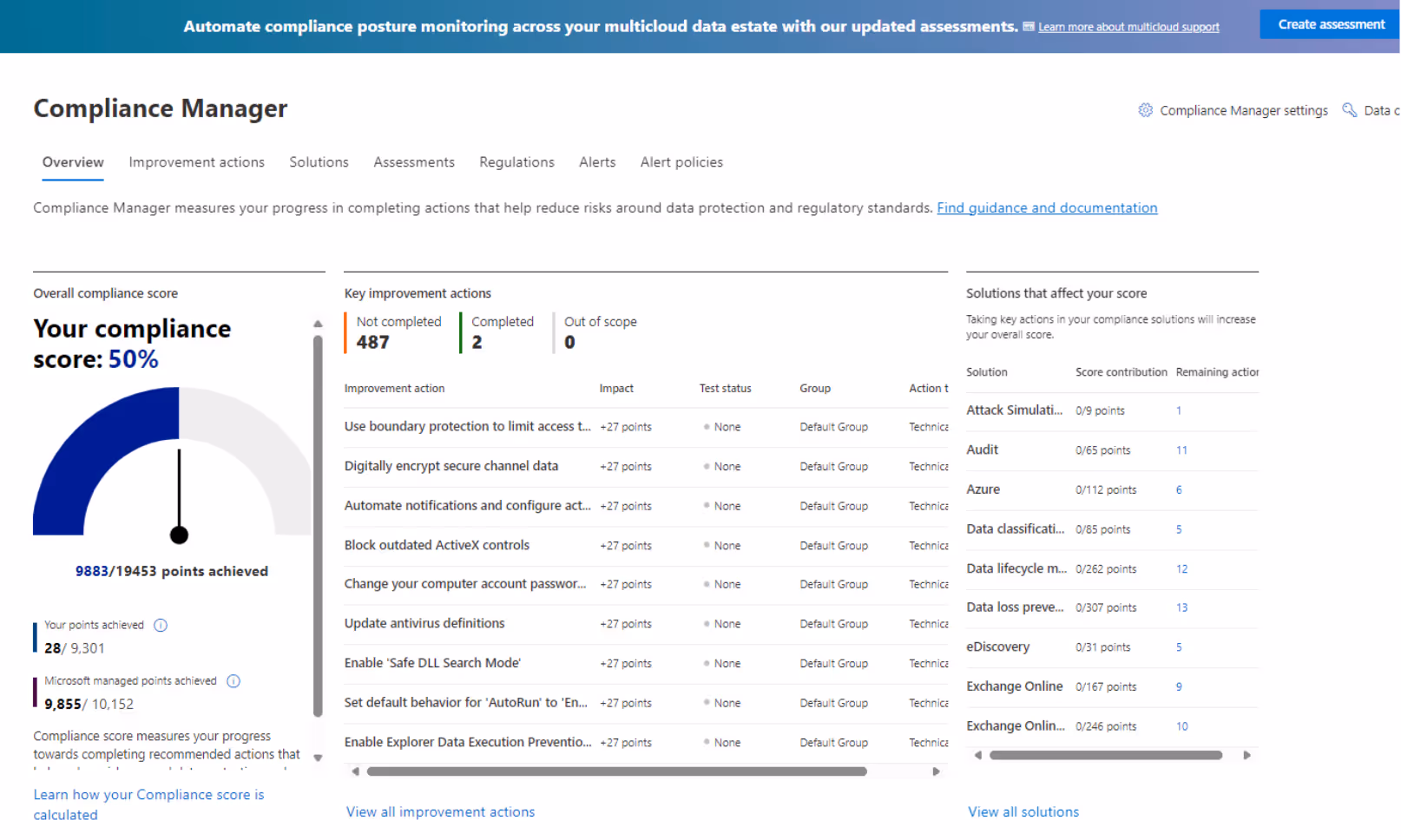Viewport: 1401px width, 840px height.
Task: Click the solutions table horizontal scrollbar
Action: (1106, 755)
